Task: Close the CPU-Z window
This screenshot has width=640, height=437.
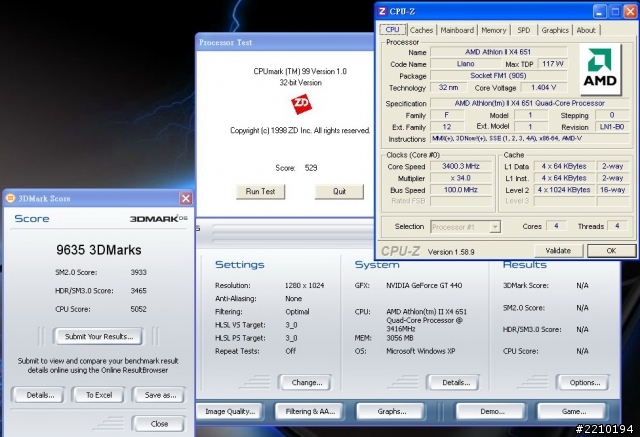Action: (630, 11)
